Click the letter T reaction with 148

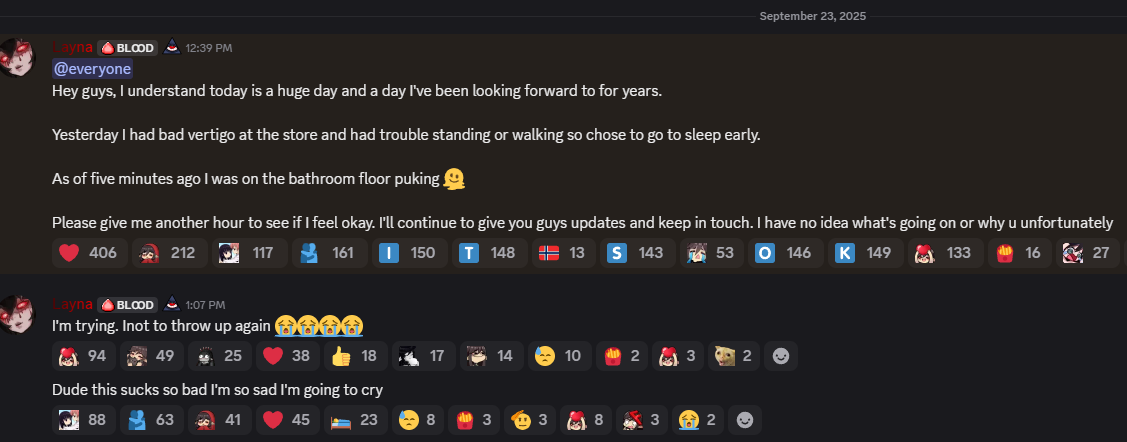489,253
